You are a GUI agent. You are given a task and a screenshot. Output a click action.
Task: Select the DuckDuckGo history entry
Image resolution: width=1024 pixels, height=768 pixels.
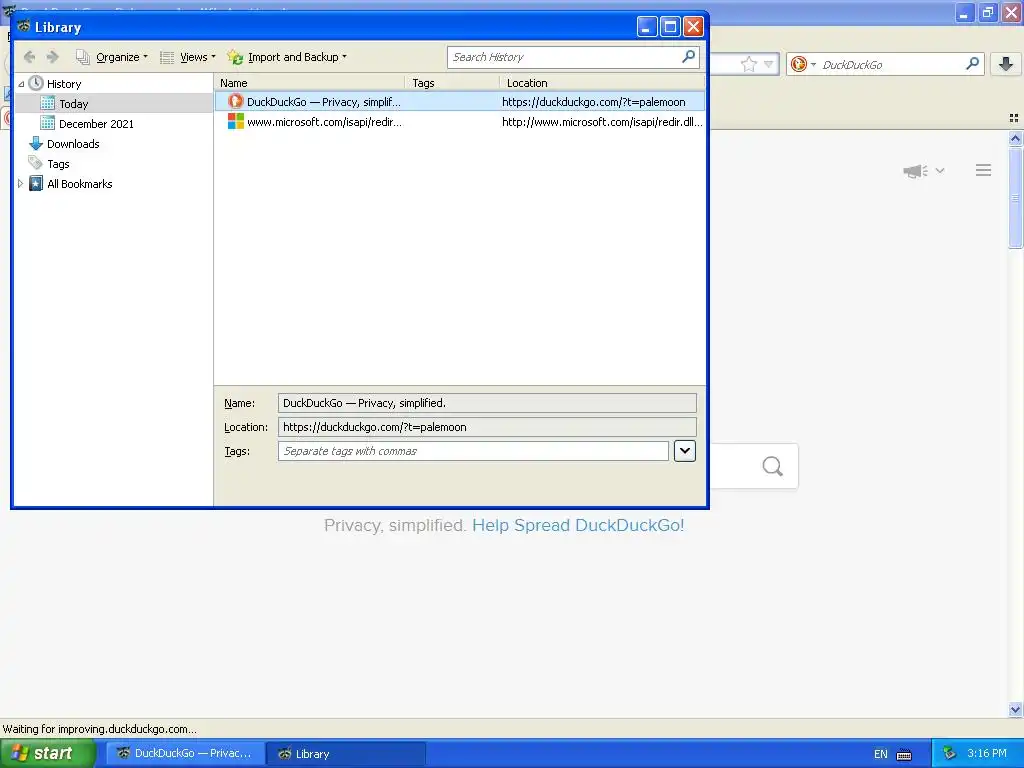click(x=460, y=102)
